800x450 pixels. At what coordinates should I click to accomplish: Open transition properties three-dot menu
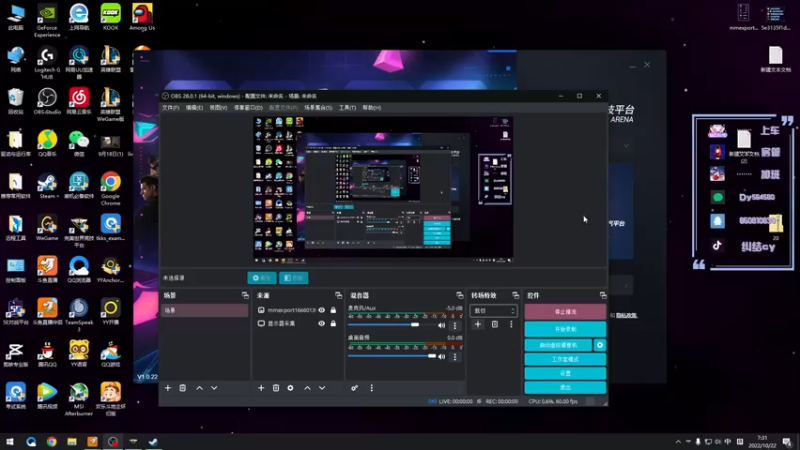coord(511,324)
